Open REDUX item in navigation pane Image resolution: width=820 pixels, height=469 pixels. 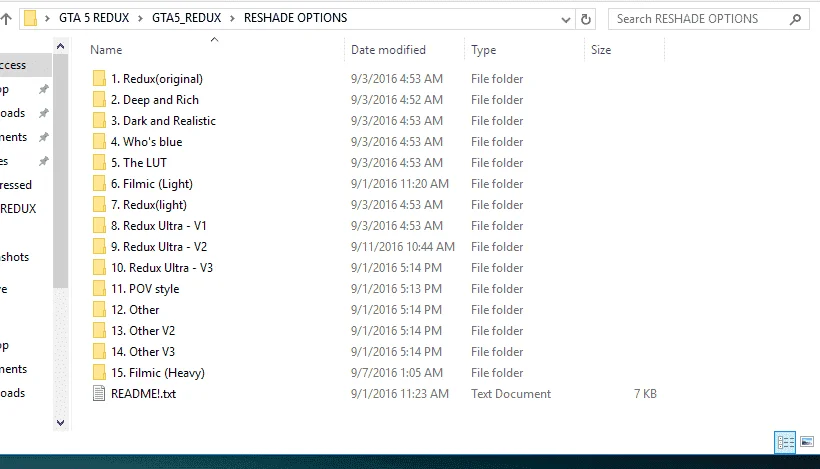18,209
